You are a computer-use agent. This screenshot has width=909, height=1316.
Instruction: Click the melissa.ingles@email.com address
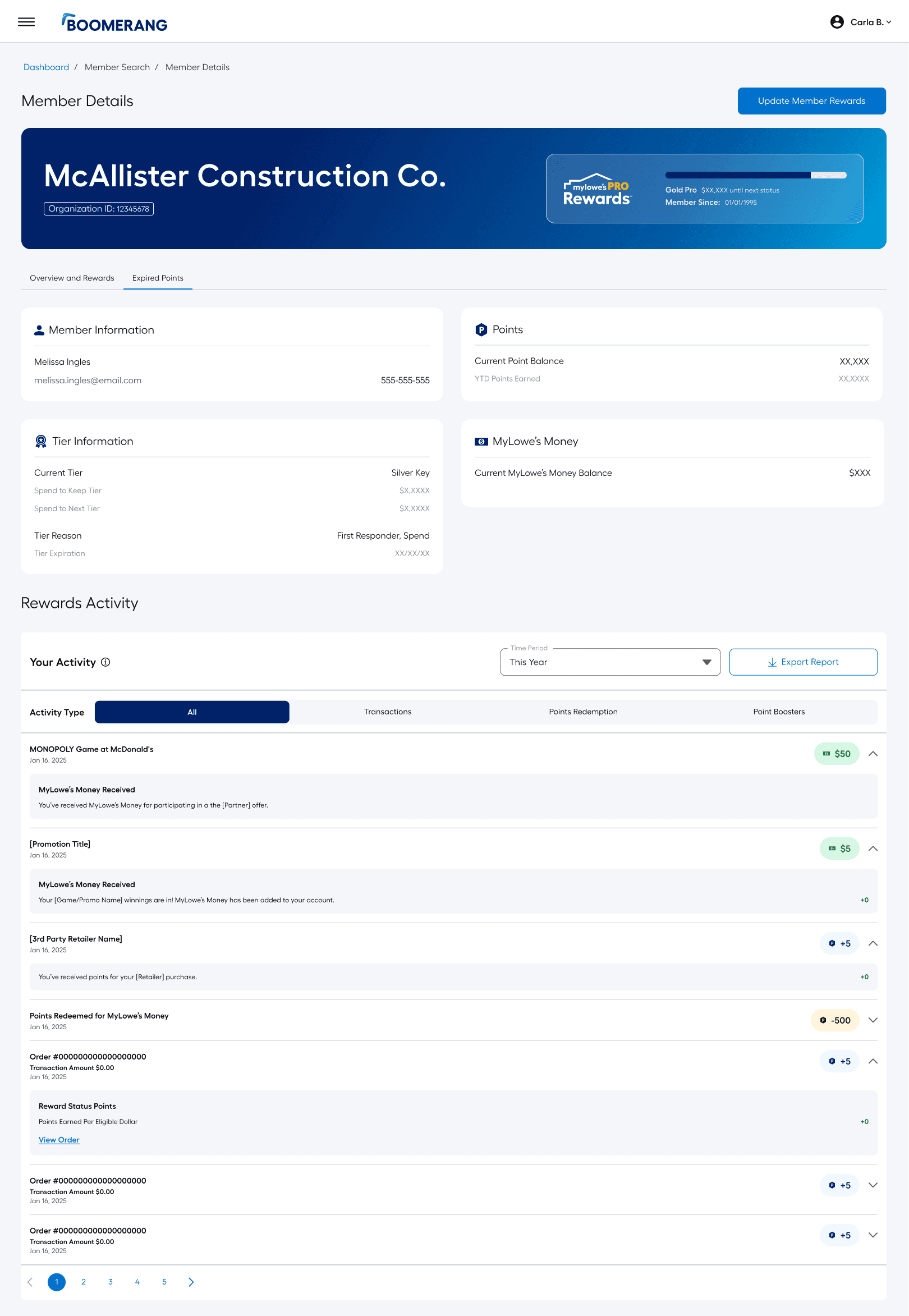pos(88,380)
